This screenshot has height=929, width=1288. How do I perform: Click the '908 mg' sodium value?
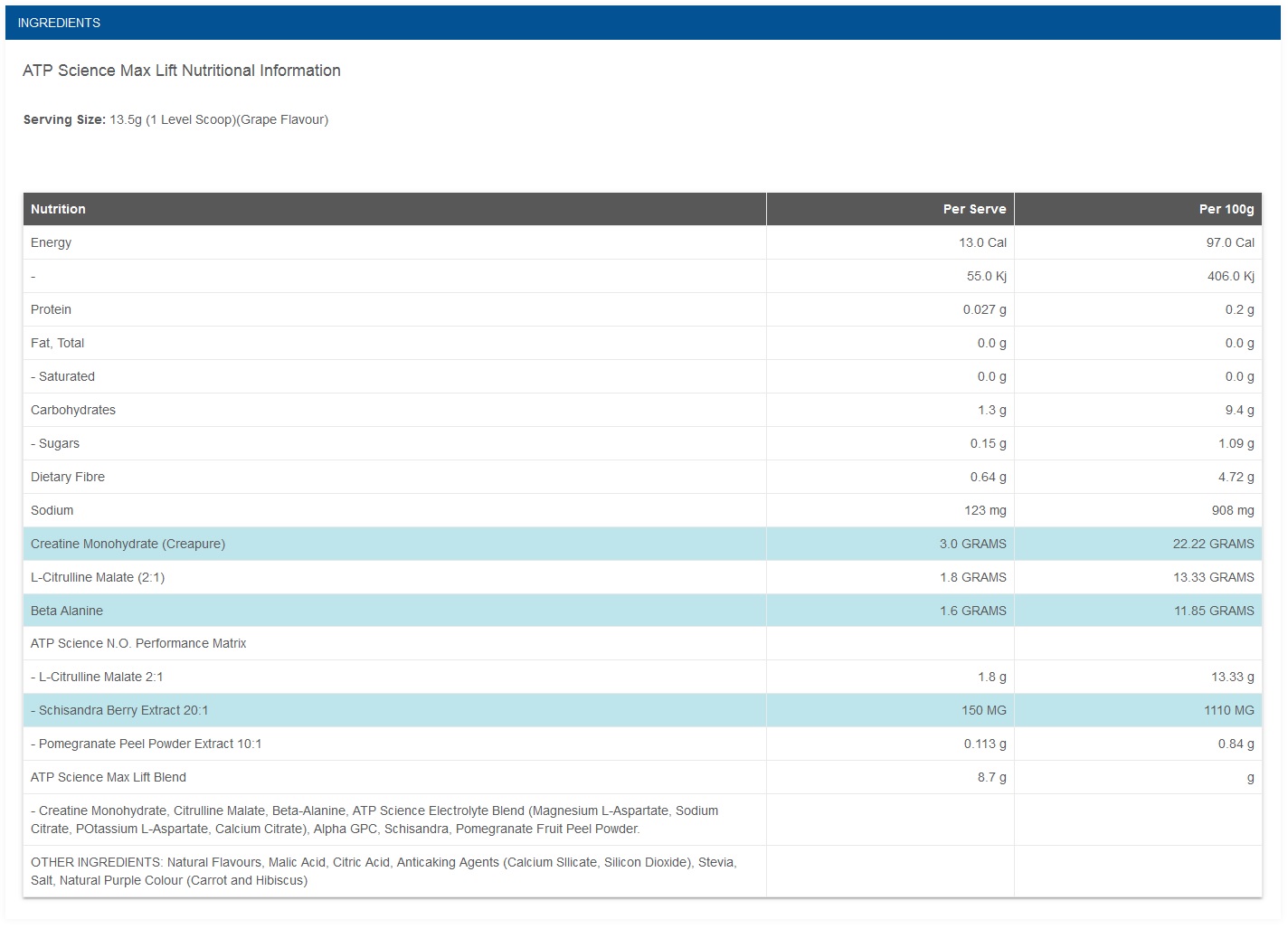point(1233,510)
